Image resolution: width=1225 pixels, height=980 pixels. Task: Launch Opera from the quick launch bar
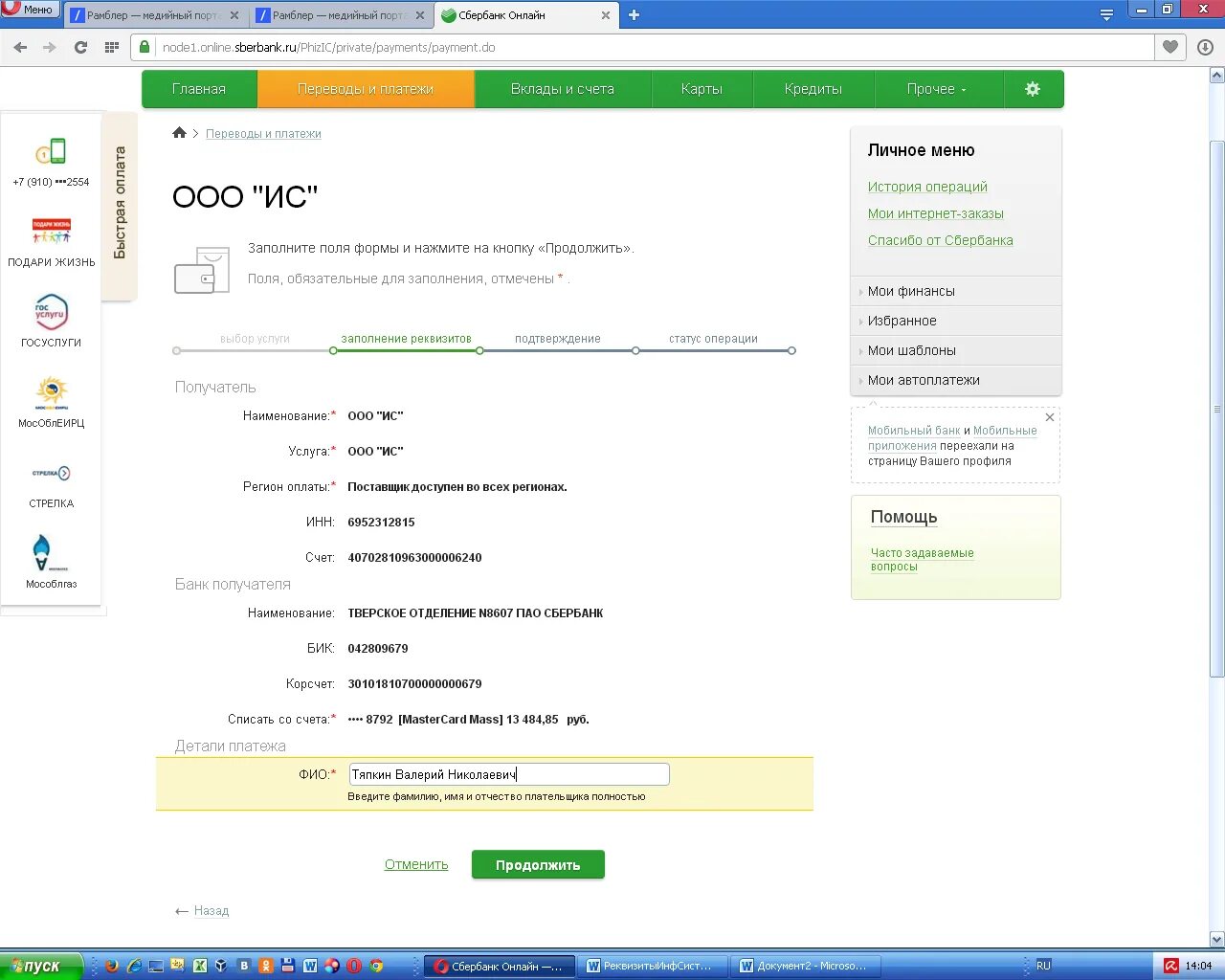(354, 966)
